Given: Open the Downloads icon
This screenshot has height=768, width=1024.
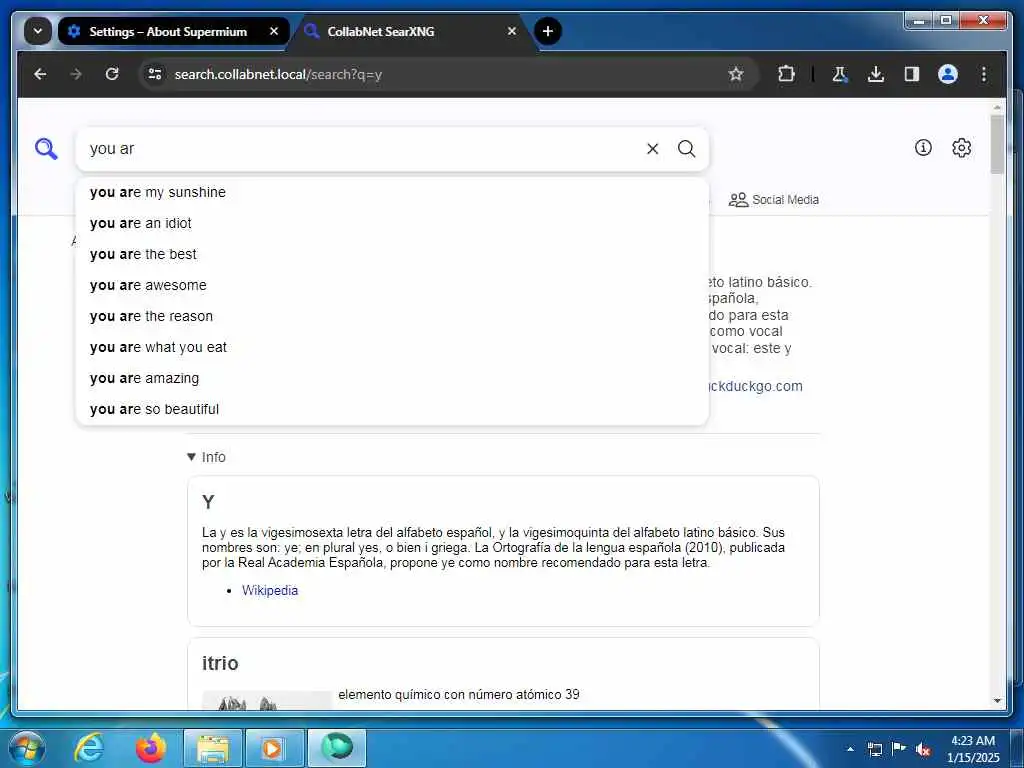Looking at the screenshot, I should coord(876,74).
